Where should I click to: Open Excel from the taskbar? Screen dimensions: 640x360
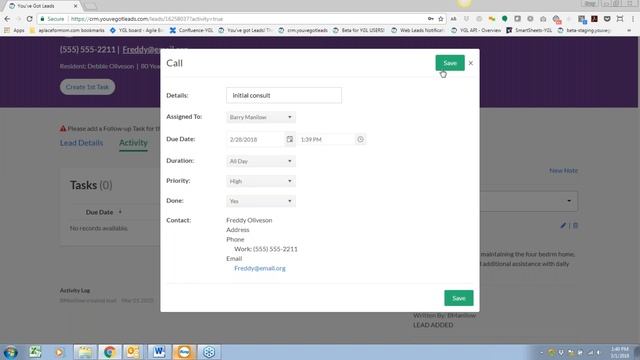click(x=36, y=352)
